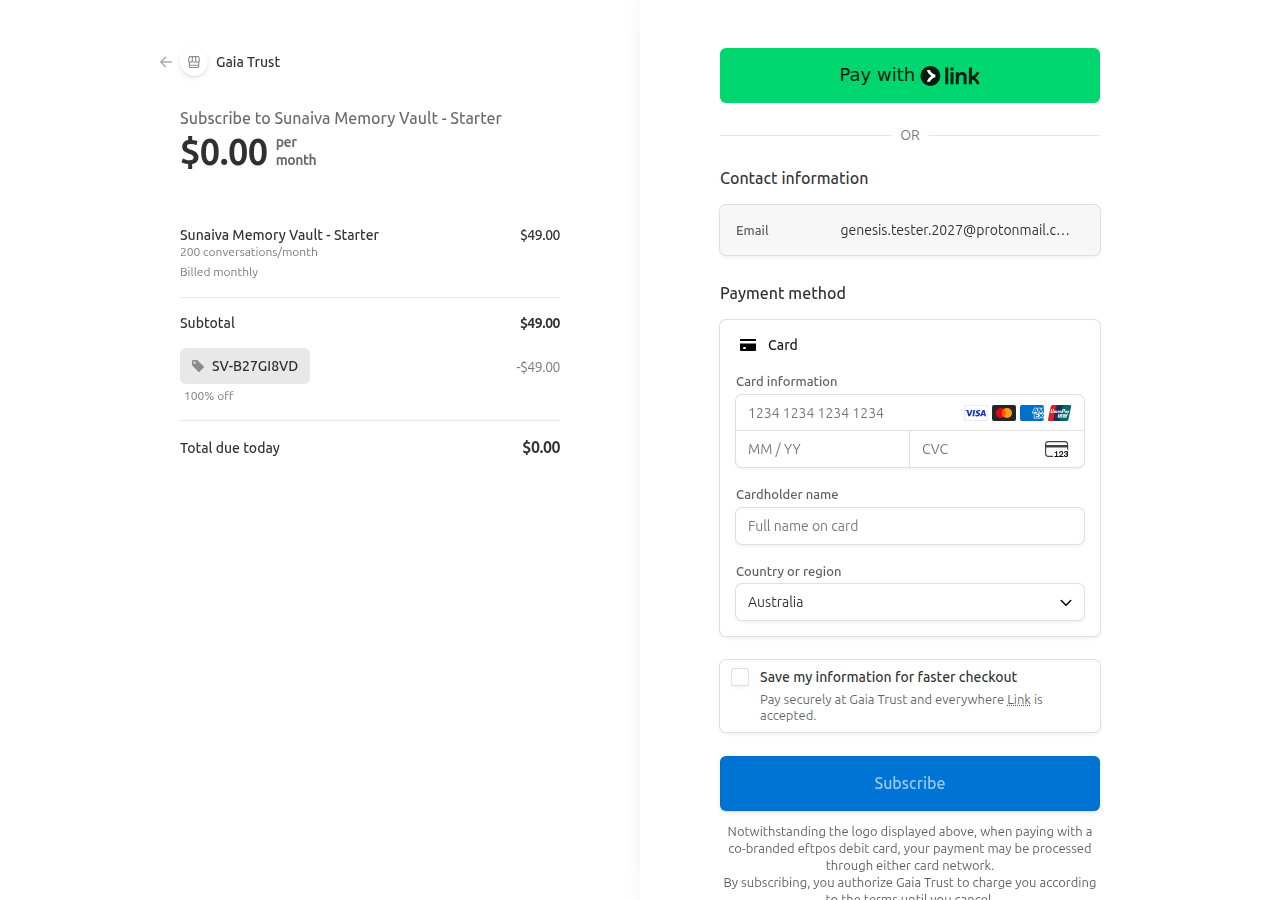The image size is (1280, 900).
Task: Click the CVC card hint icon
Action: click(1056, 449)
